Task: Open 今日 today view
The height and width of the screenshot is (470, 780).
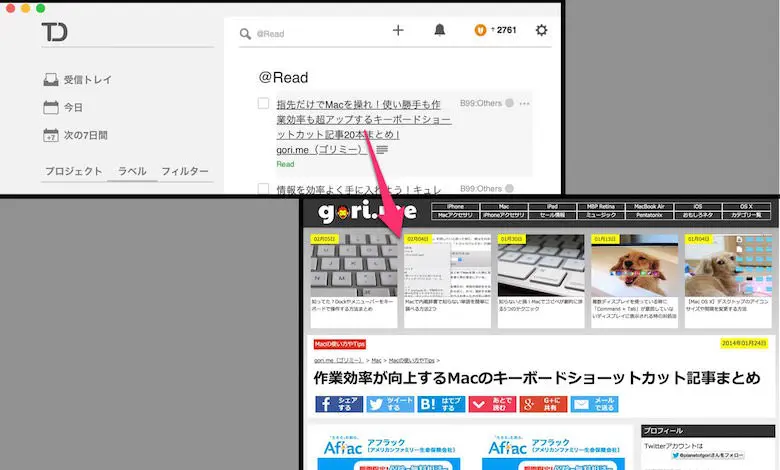Action: (63, 107)
